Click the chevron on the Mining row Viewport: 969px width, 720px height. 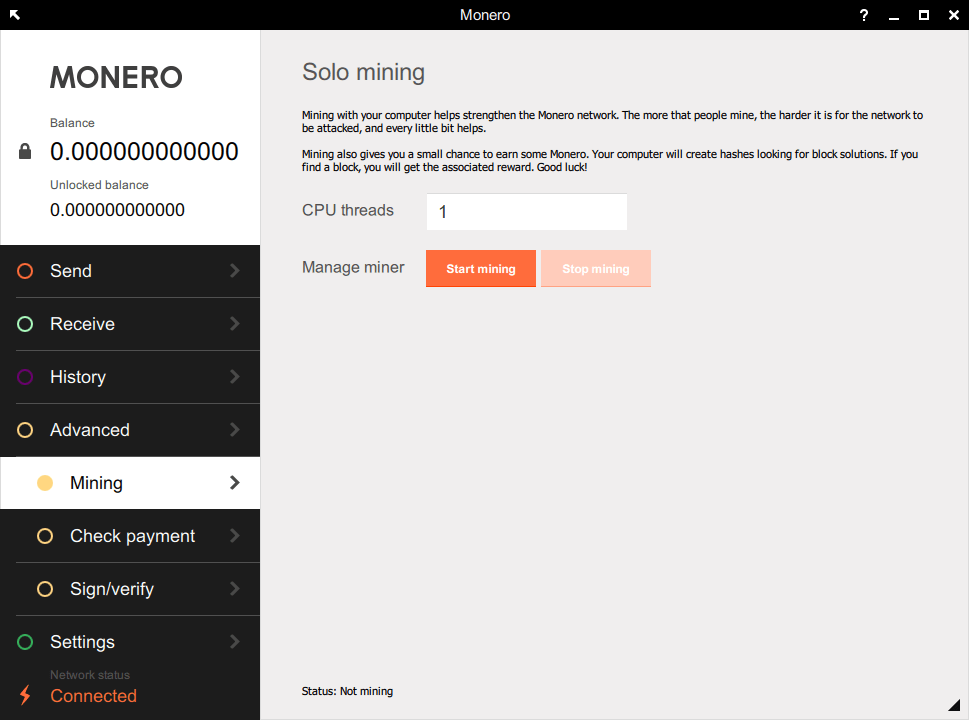point(235,483)
